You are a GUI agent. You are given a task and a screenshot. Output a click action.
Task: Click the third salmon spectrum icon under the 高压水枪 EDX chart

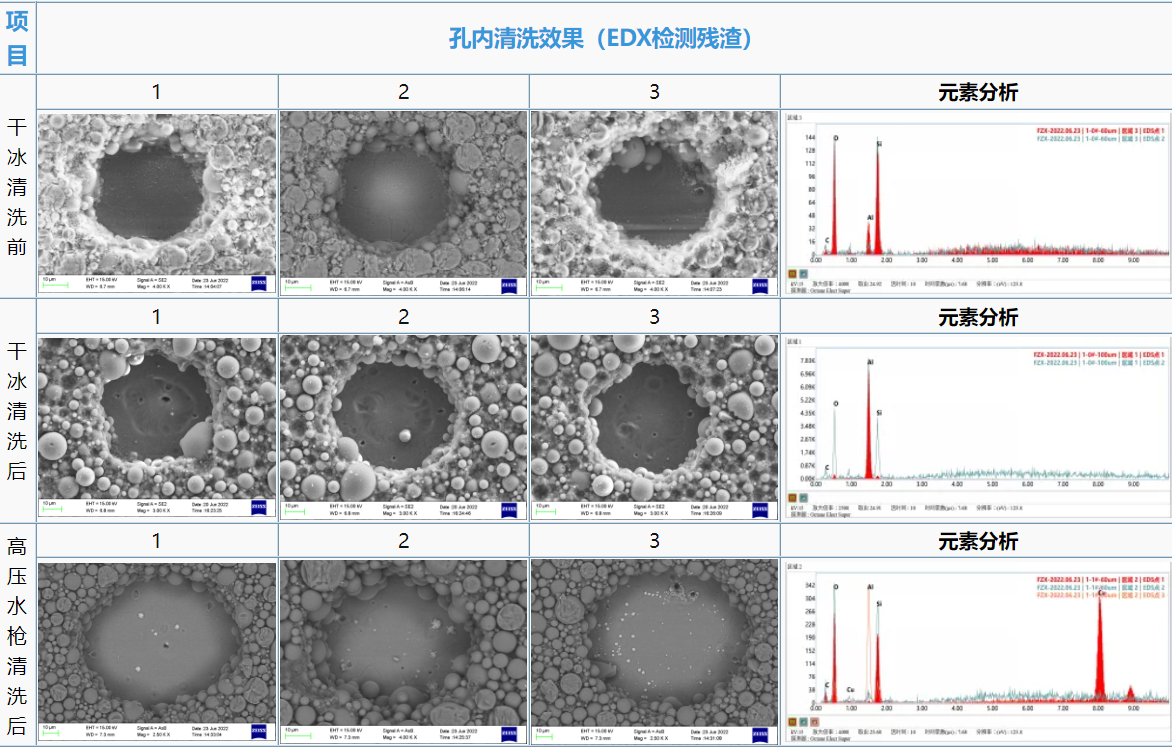click(814, 720)
